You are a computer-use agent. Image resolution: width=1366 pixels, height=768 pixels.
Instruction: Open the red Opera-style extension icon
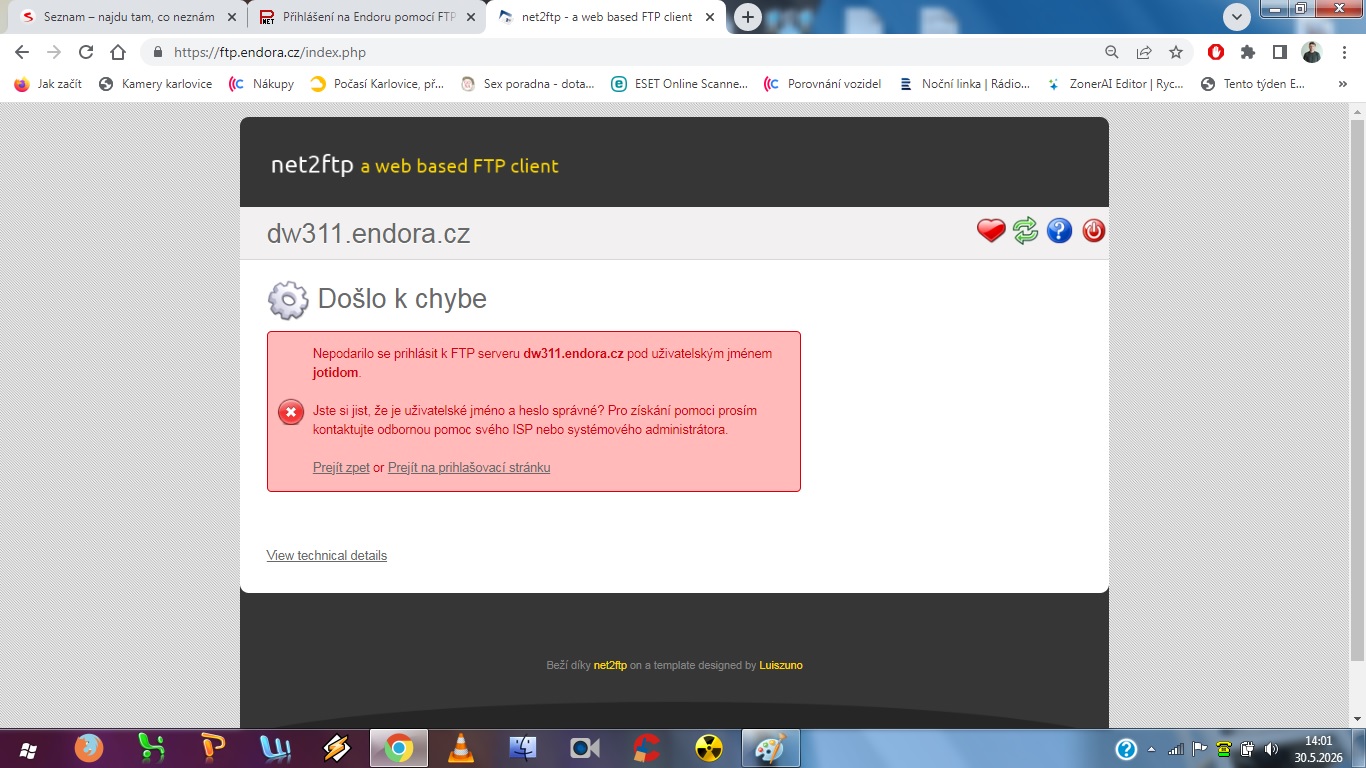coord(1216,52)
